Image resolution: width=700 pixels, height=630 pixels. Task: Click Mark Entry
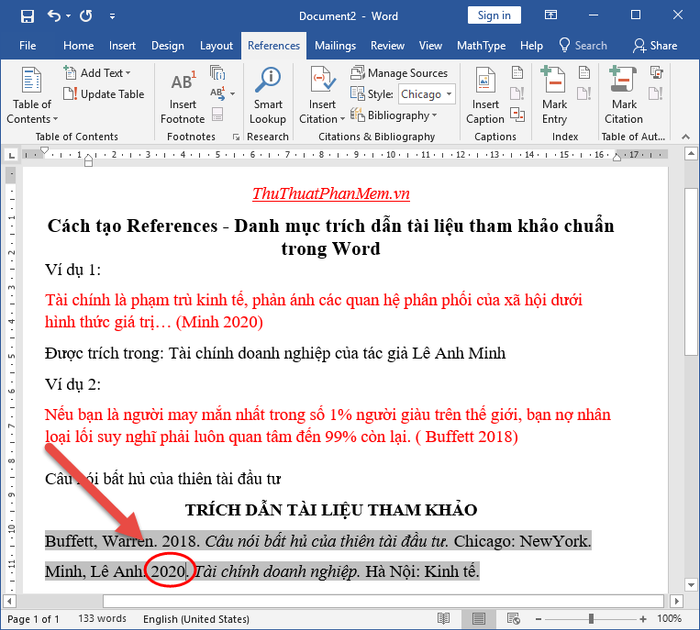[554, 95]
